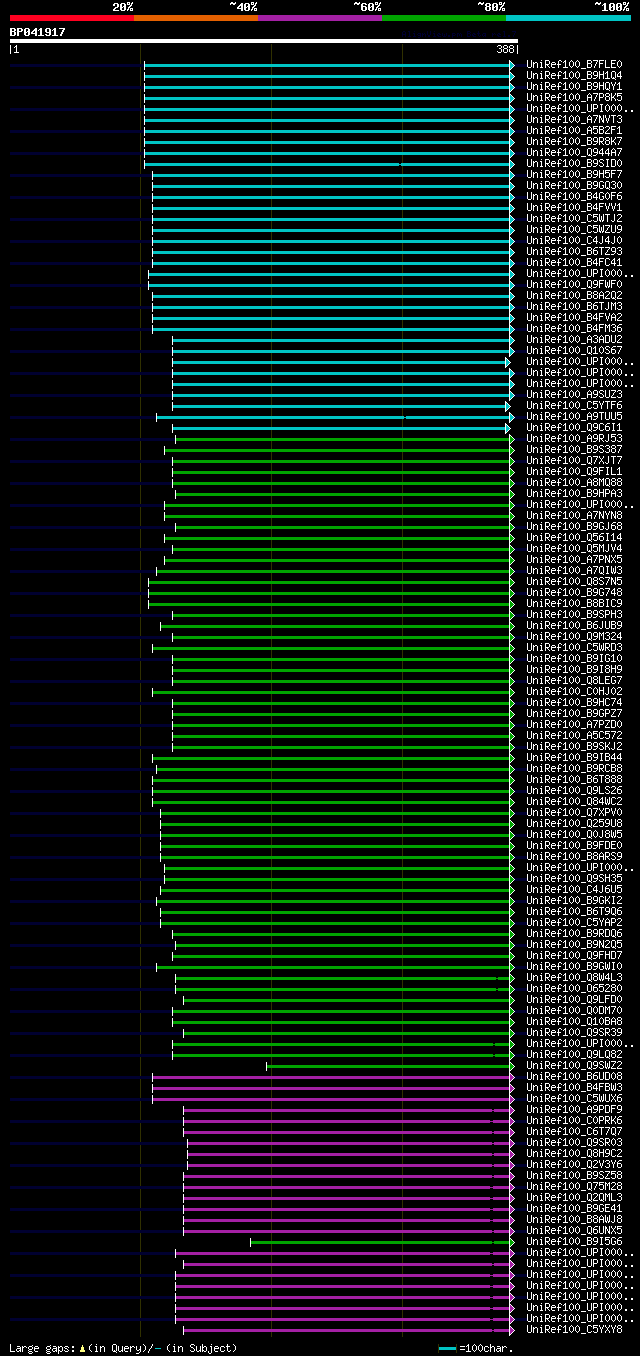640x1356 pixels.
Task: Click last hit UniRef100_C5YXY8
Action: point(574,1330)
